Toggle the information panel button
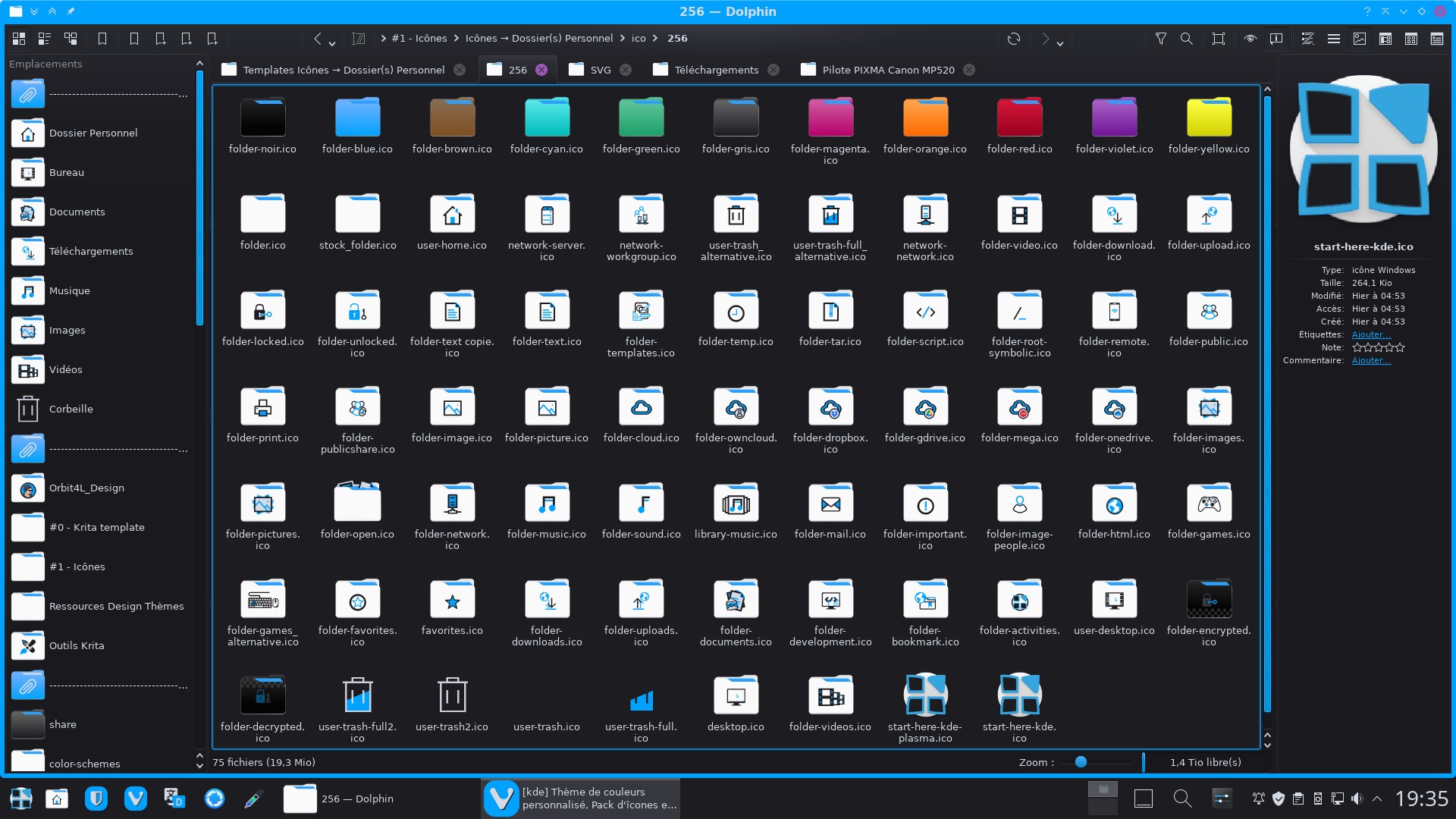 [x=1276, y=39]
